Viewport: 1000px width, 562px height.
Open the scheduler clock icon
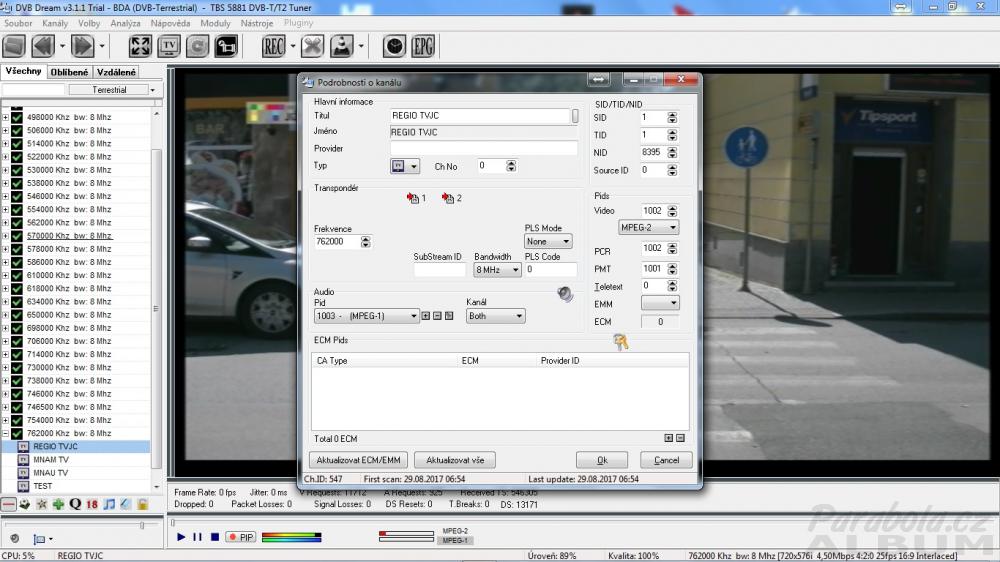coord(394,47)
